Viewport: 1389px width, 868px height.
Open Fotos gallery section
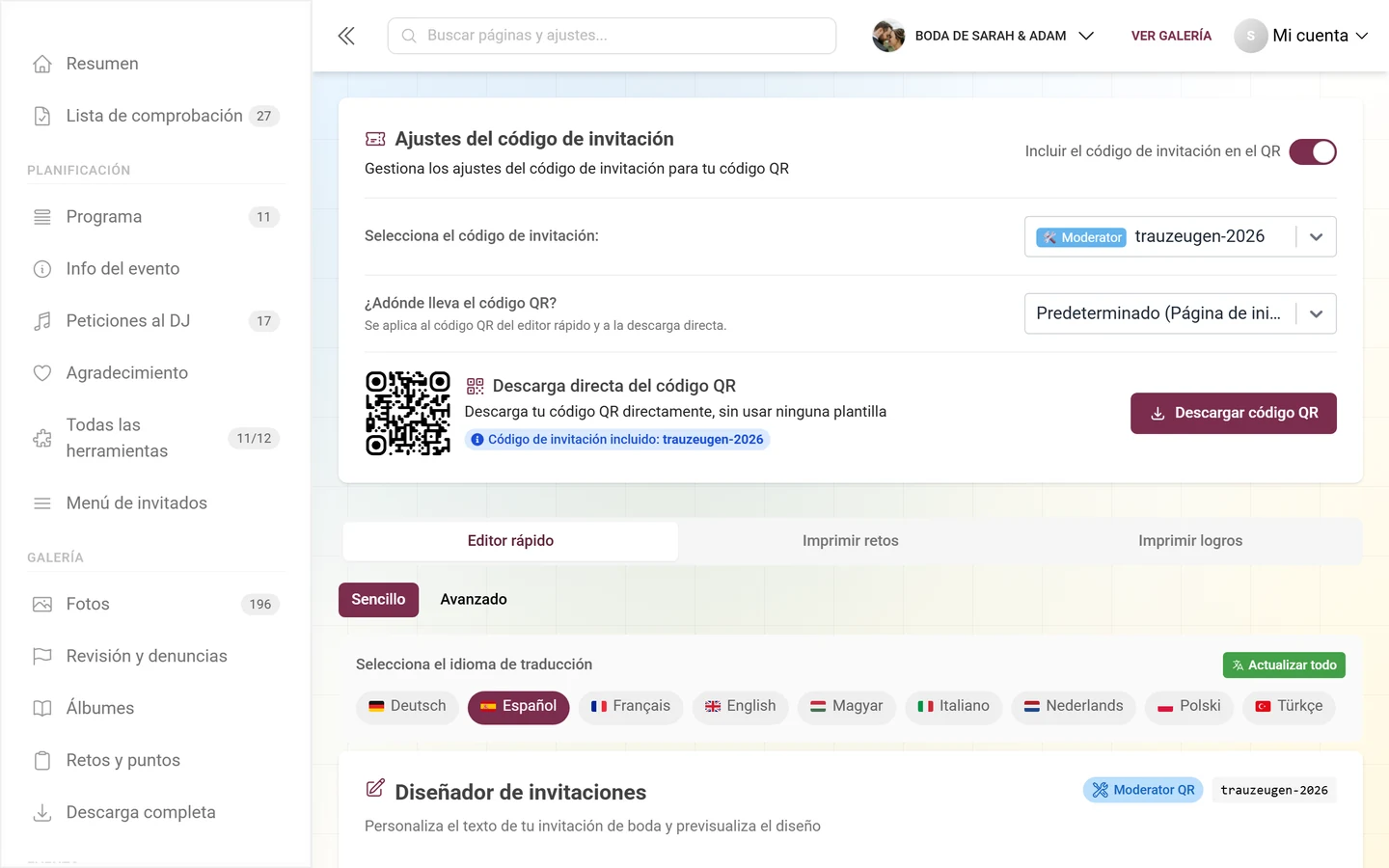[155, 605]
